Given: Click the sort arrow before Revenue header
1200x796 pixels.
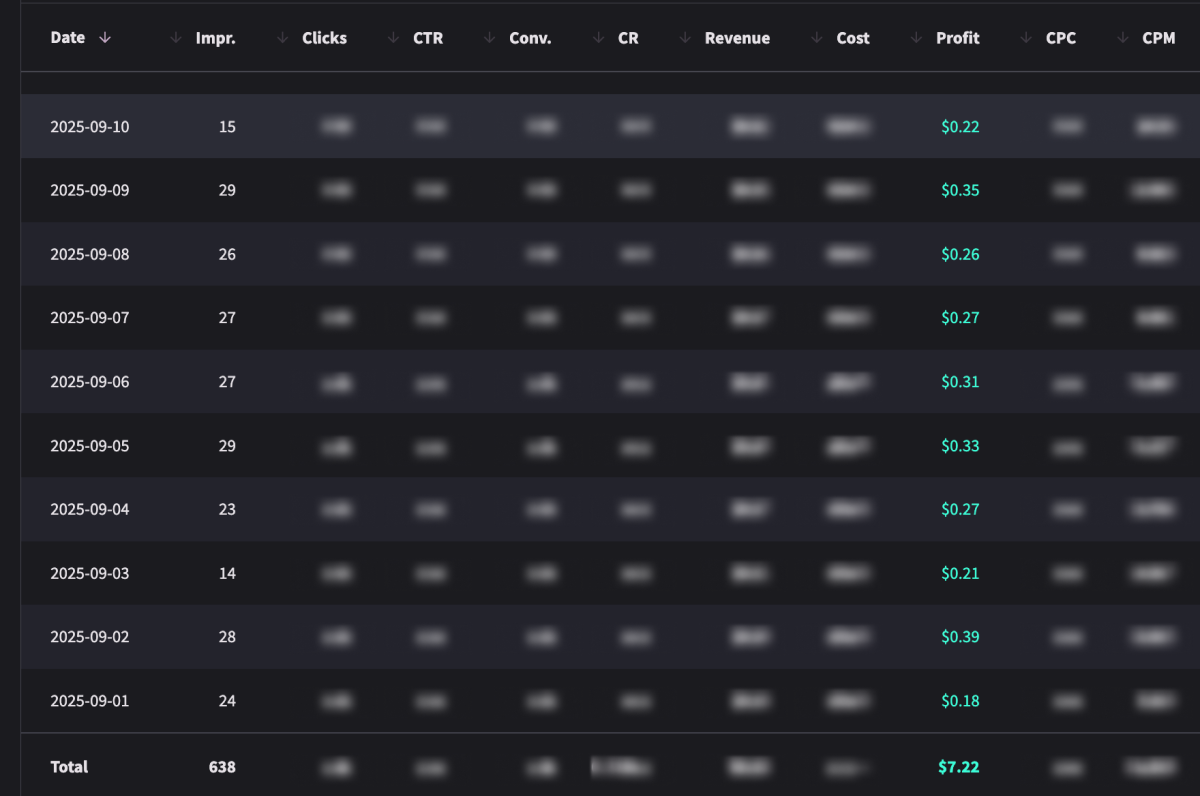Looking at the screenshot, I should [685, 38].
